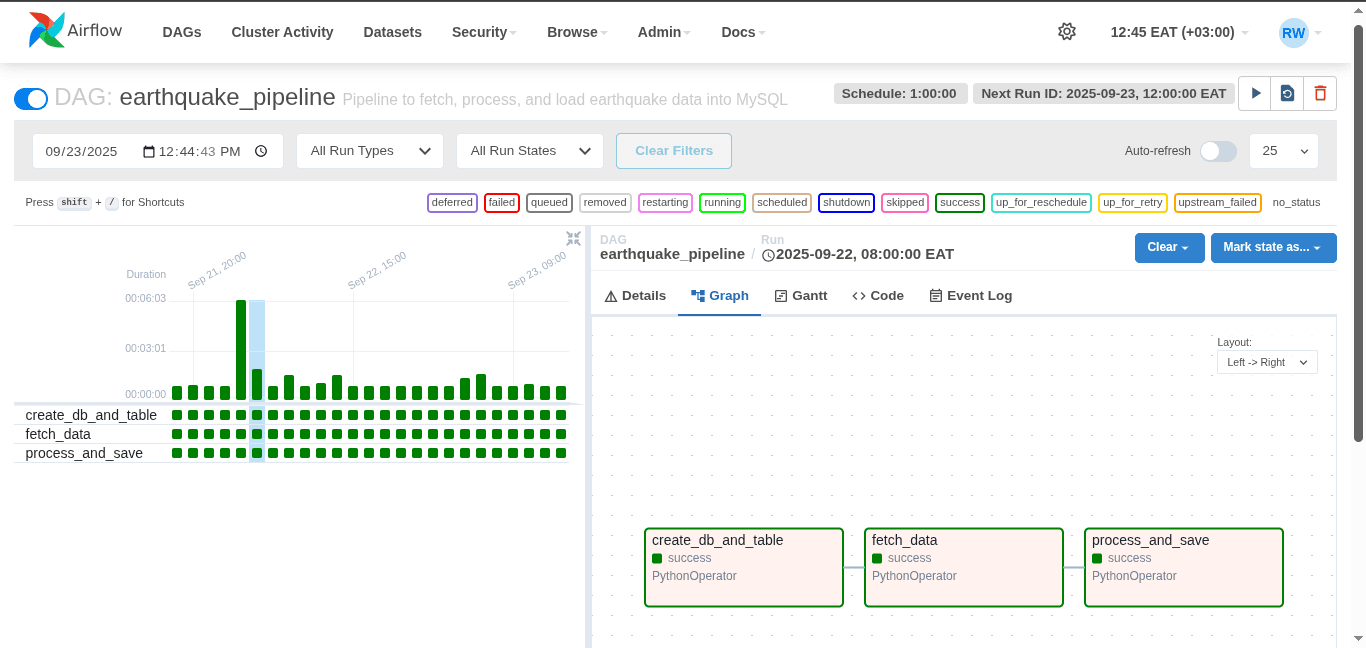The width and height of the screenshot is (1366, 648).
Task: Select the fetch_data node in graph
Action: (x=963, y=567)
